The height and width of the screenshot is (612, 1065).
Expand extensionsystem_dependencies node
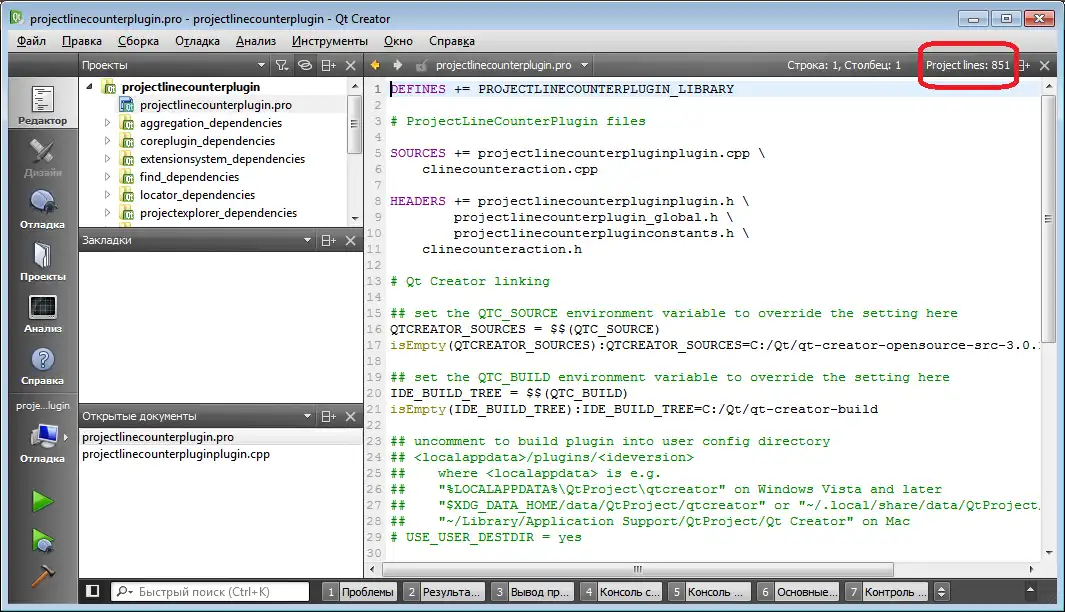click(107, 159)
